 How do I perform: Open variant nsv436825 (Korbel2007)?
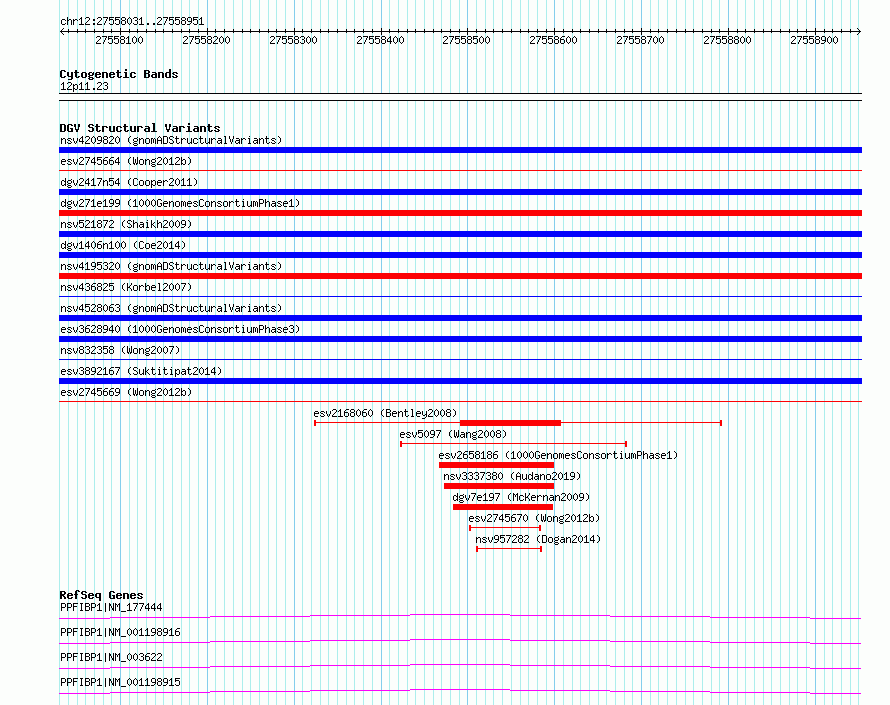point(126,287)
